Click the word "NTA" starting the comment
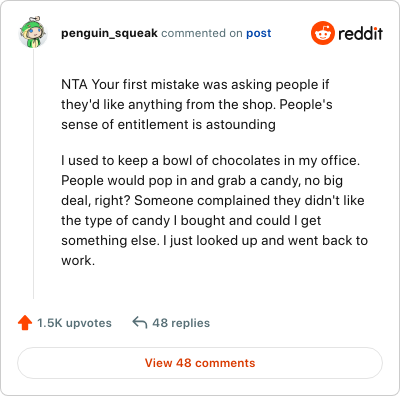400x396 pixels. [74, 85]
